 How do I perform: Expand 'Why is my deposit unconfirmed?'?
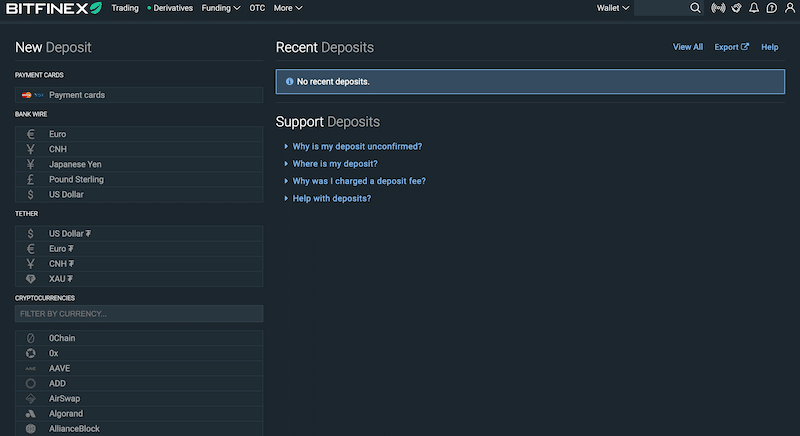(357, 146)
